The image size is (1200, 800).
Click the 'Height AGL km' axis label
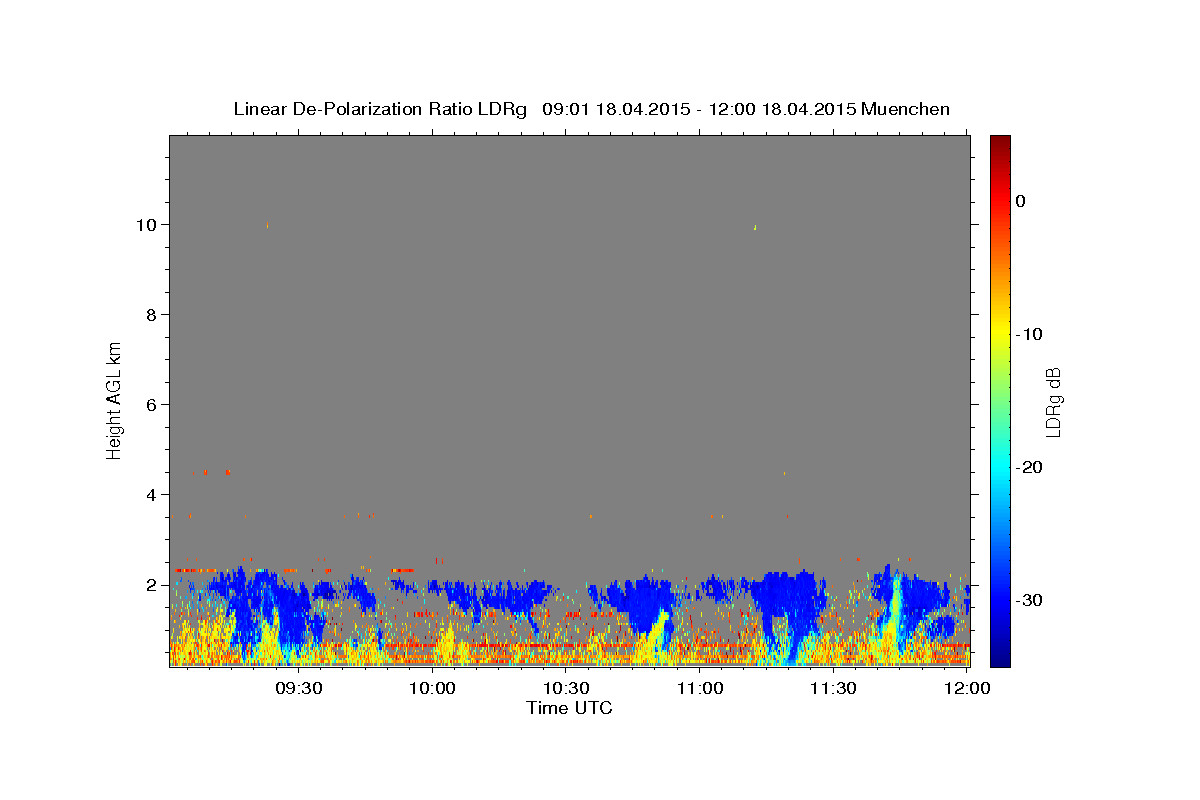pyautogui.click(x=114, y=400)
